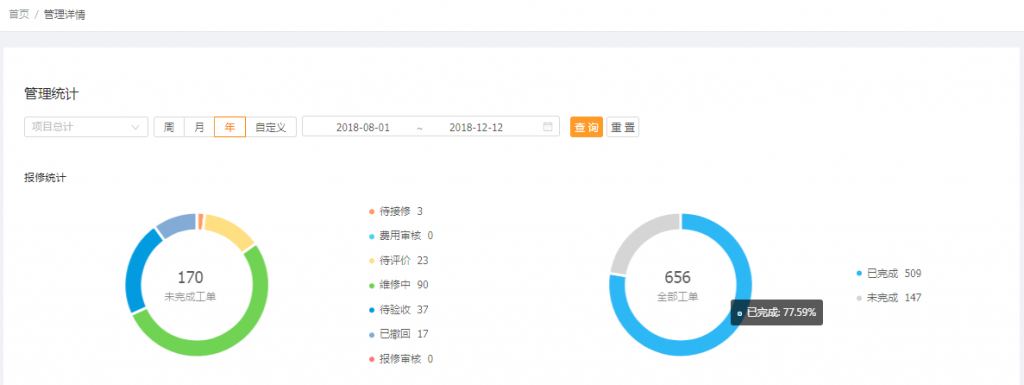Viewport: 1024px width, 385px height.
Task: Click the 656 全部工单 center label
Action: (677, 286)
